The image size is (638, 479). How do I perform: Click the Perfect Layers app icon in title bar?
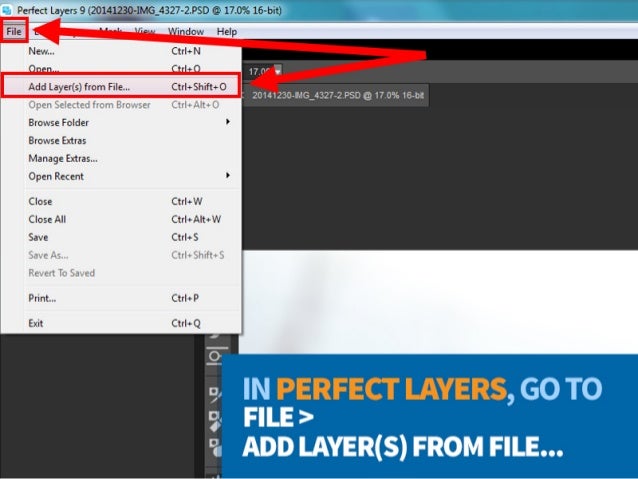(x=7, y=10)
